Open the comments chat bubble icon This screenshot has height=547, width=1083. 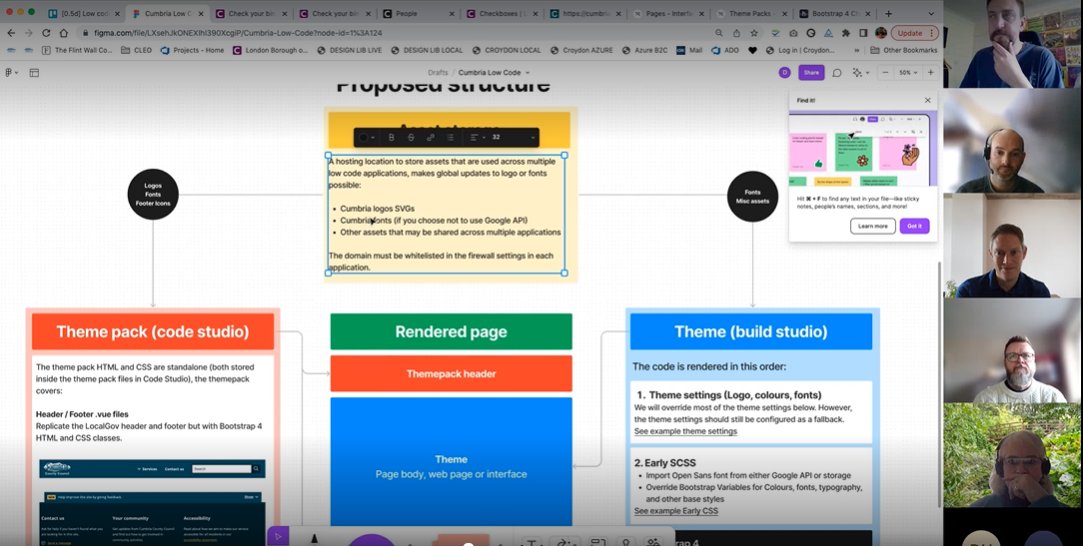[836, 73]
